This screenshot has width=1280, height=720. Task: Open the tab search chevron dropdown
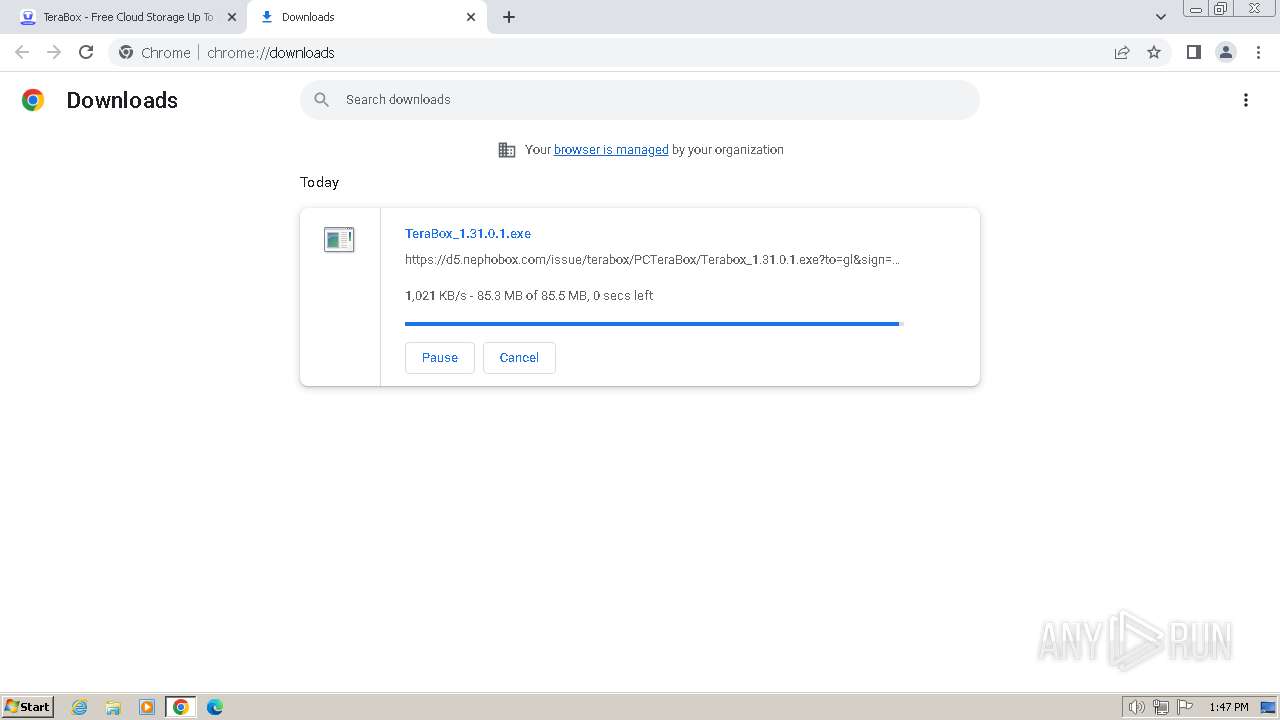pyautogui.click(x=1160, y=17)
